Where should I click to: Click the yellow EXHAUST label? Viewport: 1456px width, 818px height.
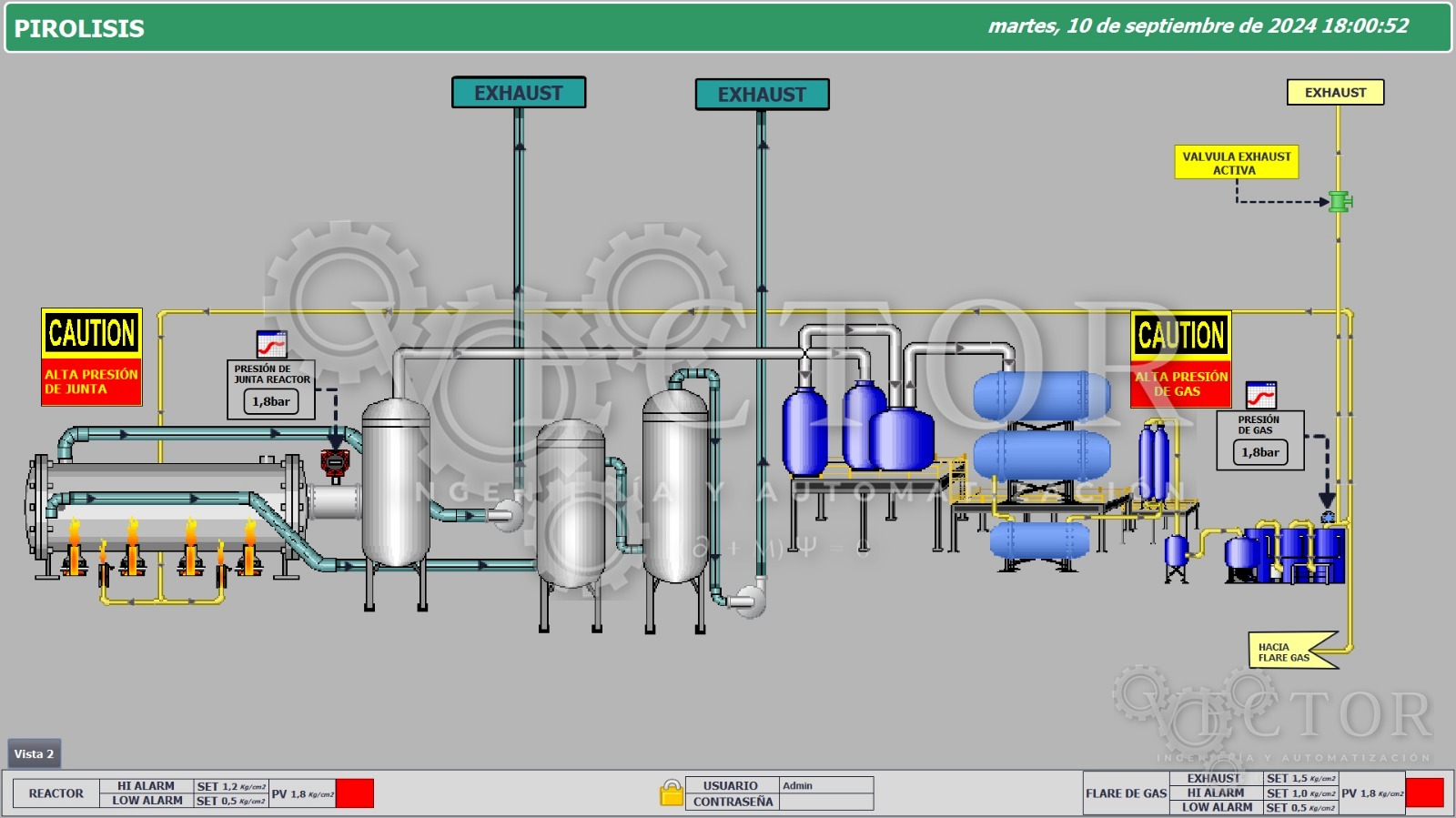(x=1335, y=92)
